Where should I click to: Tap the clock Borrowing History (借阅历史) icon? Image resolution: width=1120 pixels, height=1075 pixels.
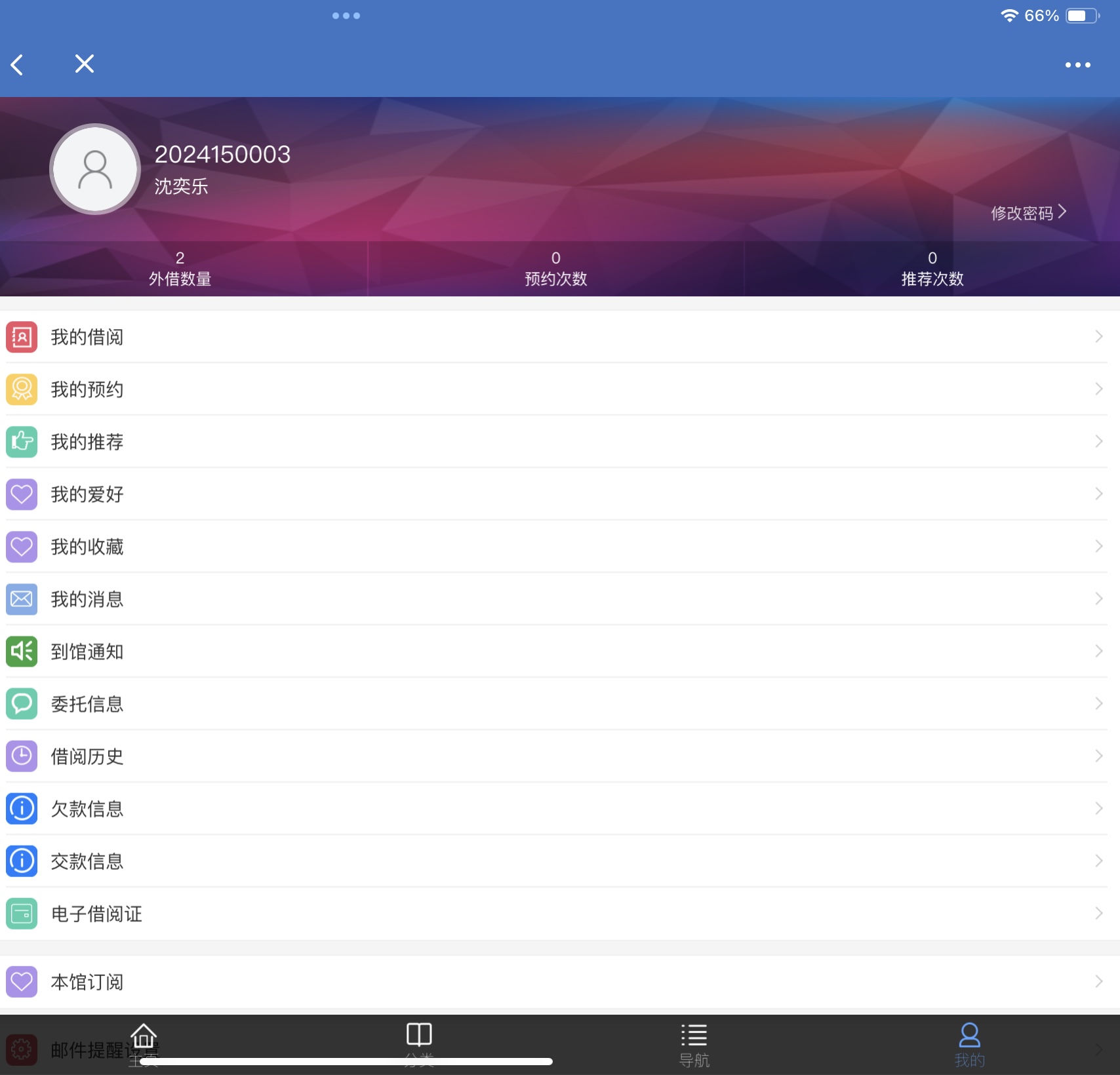[x=22, y=756]
